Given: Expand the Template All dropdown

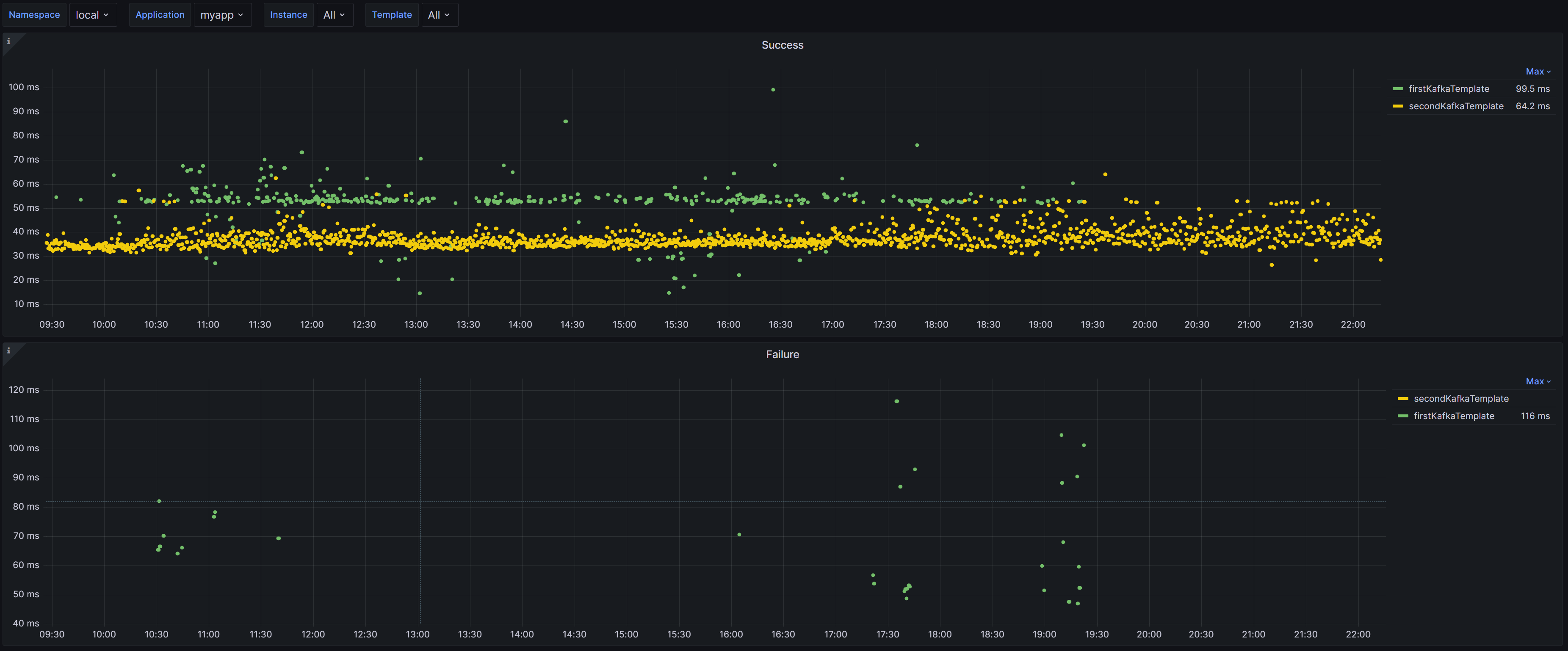Looking at the screenshot, I should coord(438,14).
